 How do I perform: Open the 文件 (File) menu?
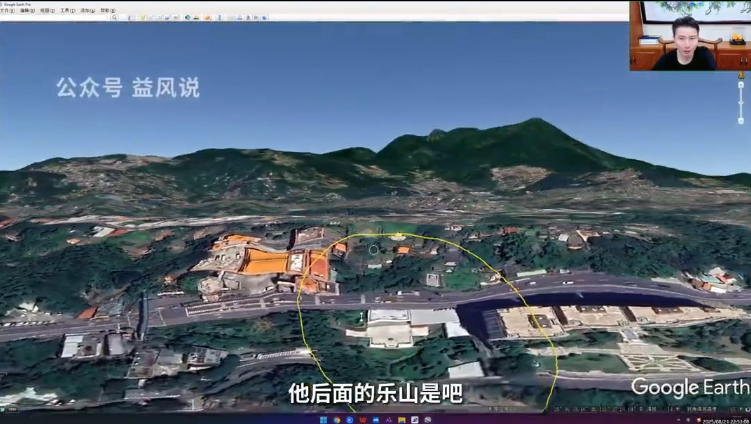5,10
